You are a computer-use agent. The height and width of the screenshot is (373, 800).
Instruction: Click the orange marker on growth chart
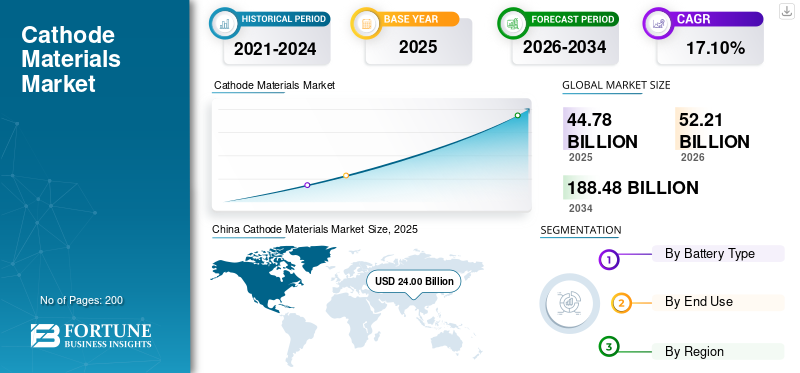[346, 175]
